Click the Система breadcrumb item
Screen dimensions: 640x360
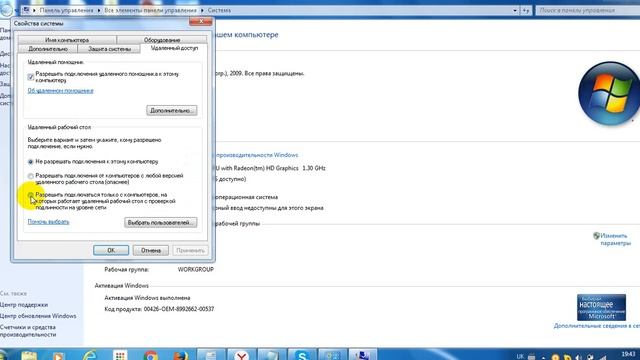[219, 10]
